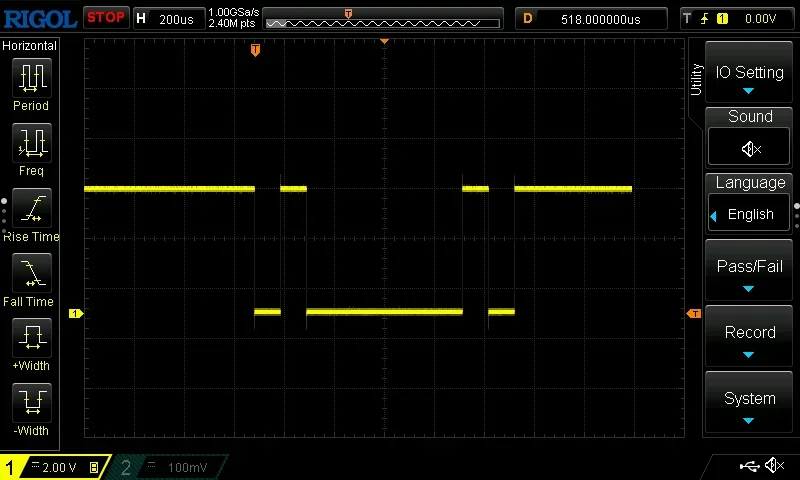800x480 pixels.
Task: Click the RIGOL logo
Action: pos(40,19)
